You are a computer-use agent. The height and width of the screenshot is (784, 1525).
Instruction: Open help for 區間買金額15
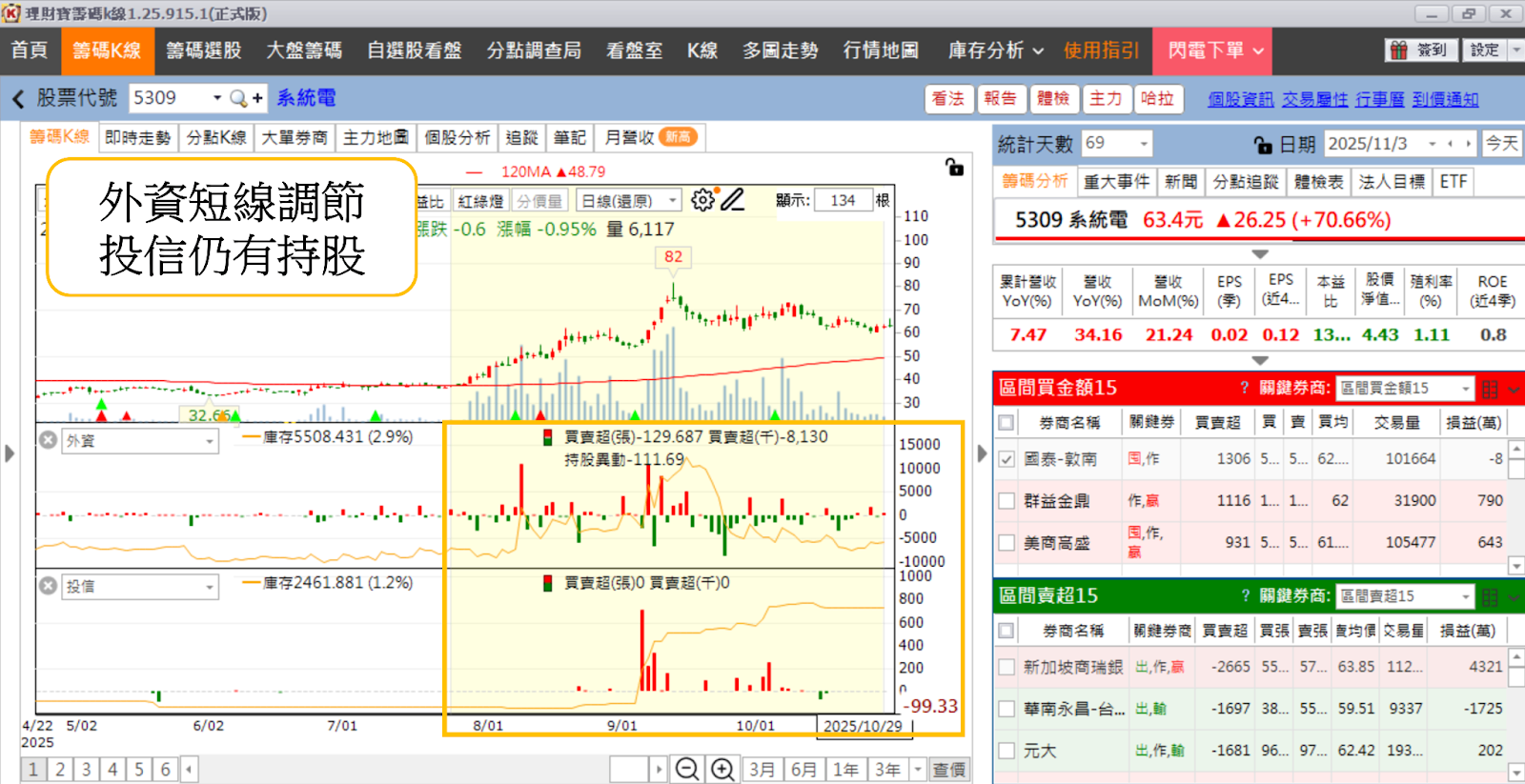click(1244, 388)
